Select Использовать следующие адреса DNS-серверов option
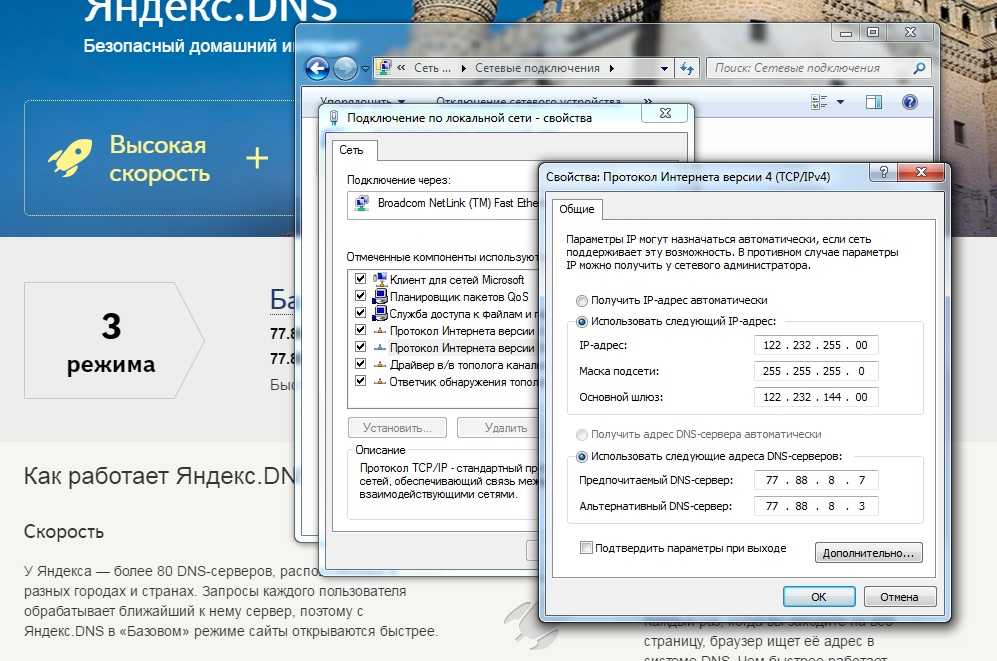Image resolution: width=997 pixels, height=661 pixels. pyautogui.click(x=581, y=456)
